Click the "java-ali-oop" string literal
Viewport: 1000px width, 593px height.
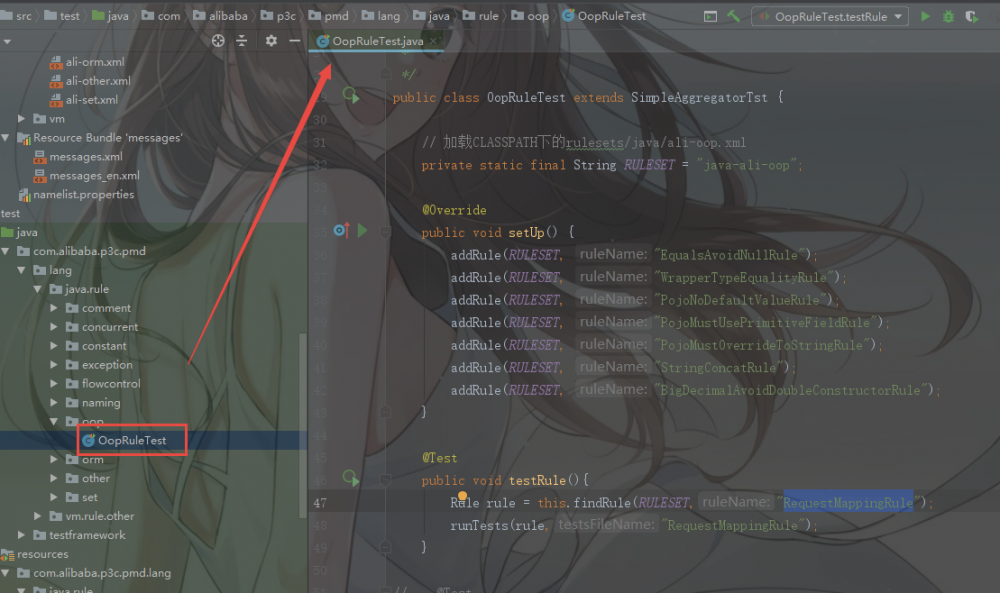tap(747, 165)
